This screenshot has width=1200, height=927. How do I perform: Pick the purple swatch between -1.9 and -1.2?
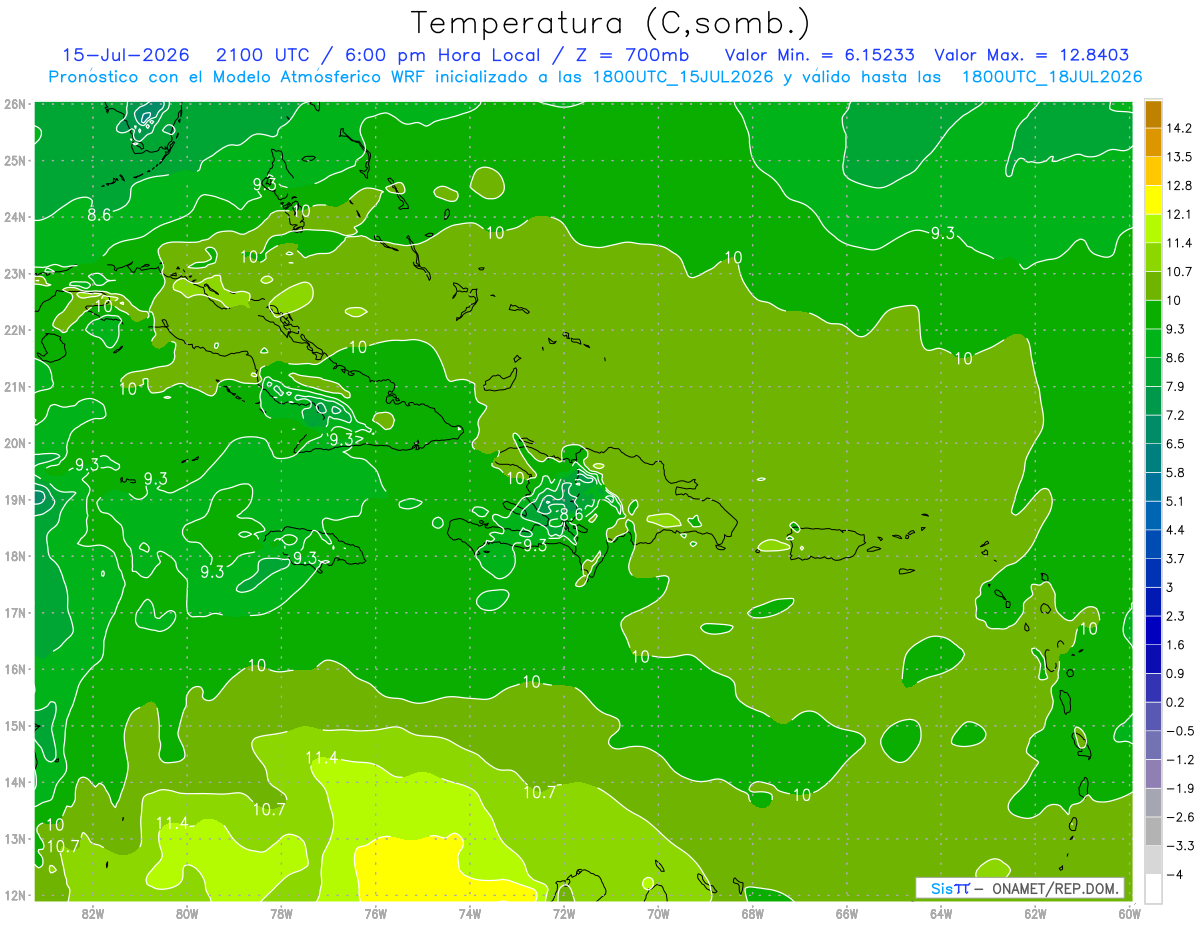pos(1153,773)
